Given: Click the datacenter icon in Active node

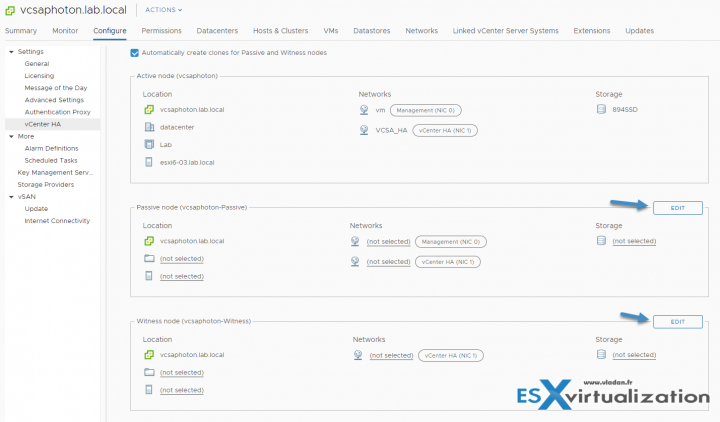Looking at the screenshot, I should [x=149, y=127].
